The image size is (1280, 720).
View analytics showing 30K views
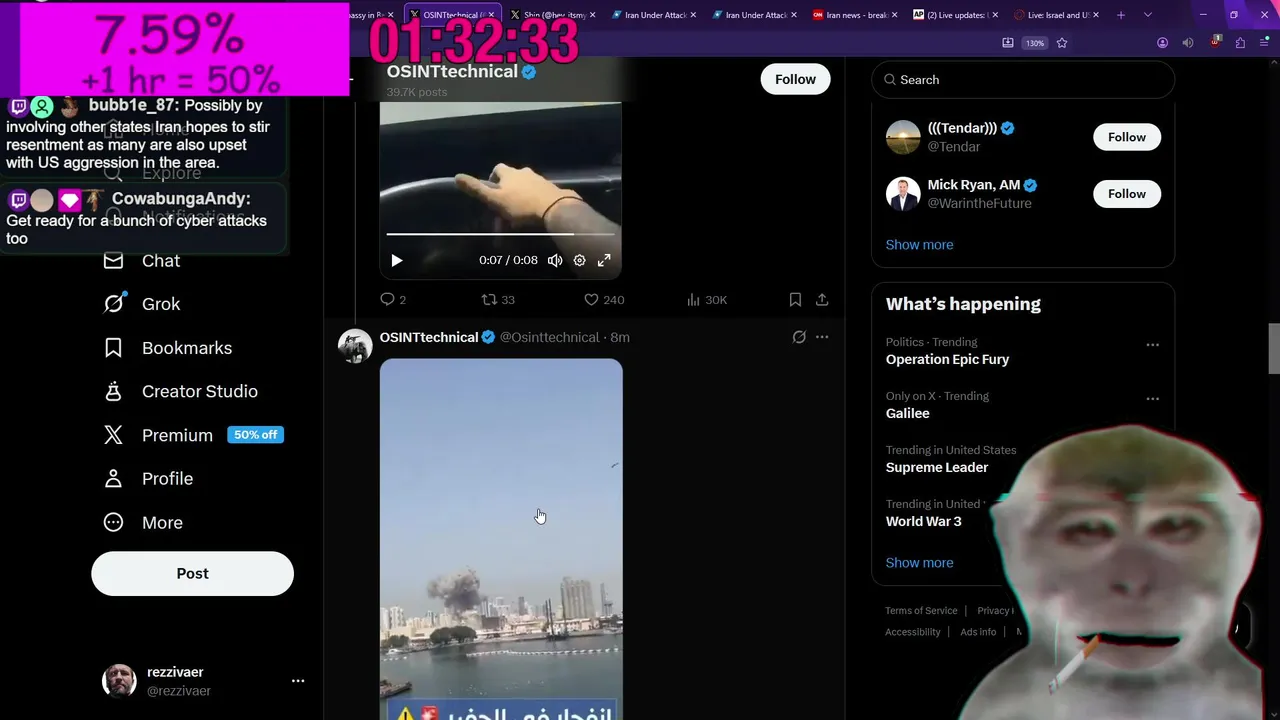(x=707, y=299)
